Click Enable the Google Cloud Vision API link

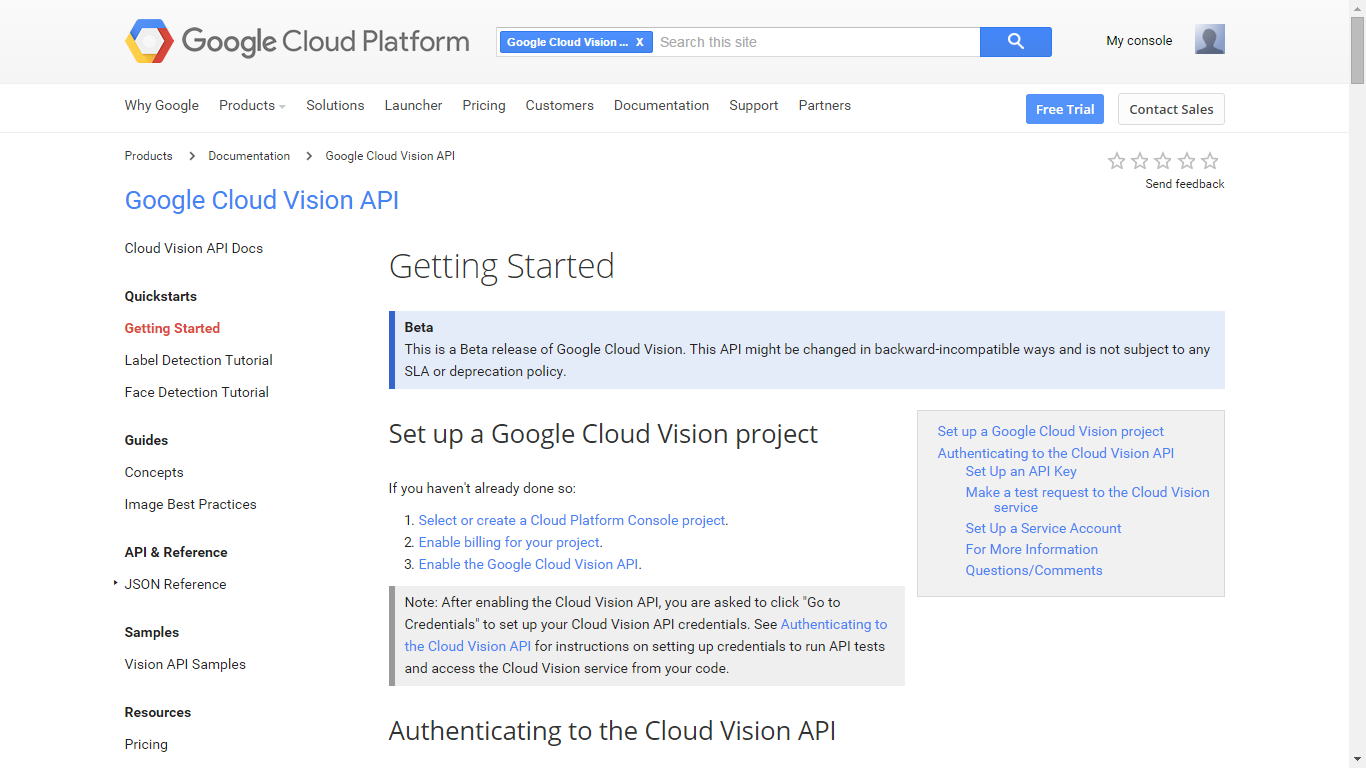(528, 564)
